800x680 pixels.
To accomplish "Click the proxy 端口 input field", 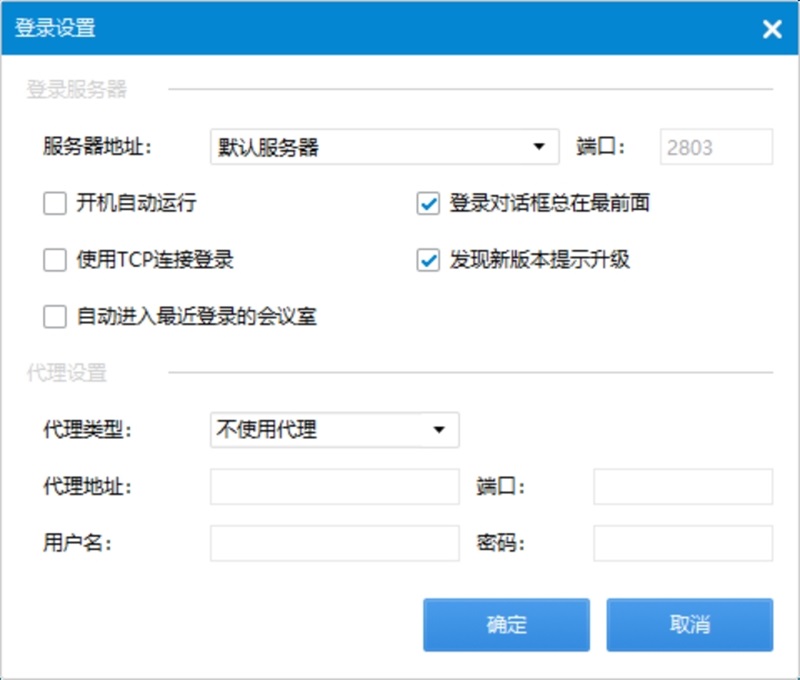I will click(x=683, y=487).
